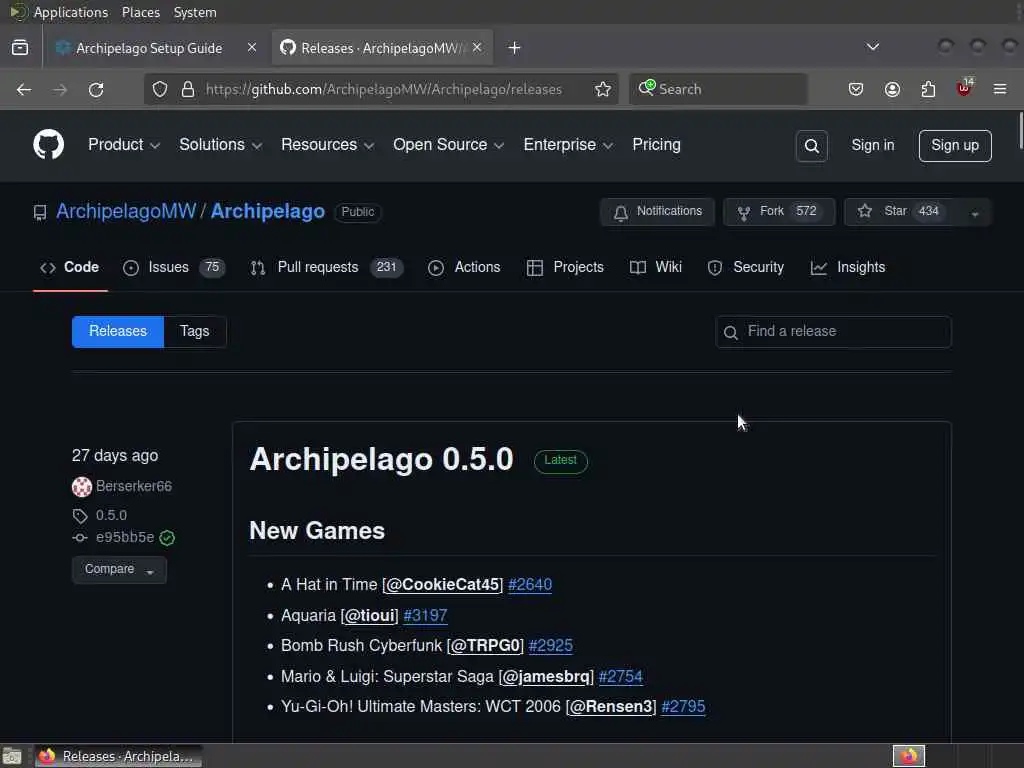Image resolution: width=1024 pixels, height=768 pixels.
Task: Click Berserker66's avatar image
Action: coord(82,487)
